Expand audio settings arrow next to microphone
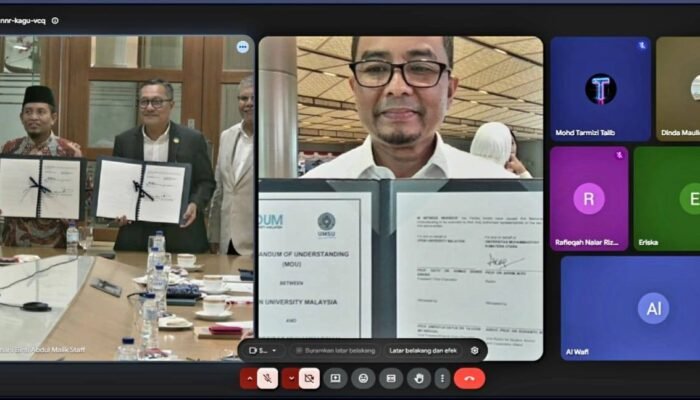Image resolution: width=700 pixels, height=400 pixels. 249,379
